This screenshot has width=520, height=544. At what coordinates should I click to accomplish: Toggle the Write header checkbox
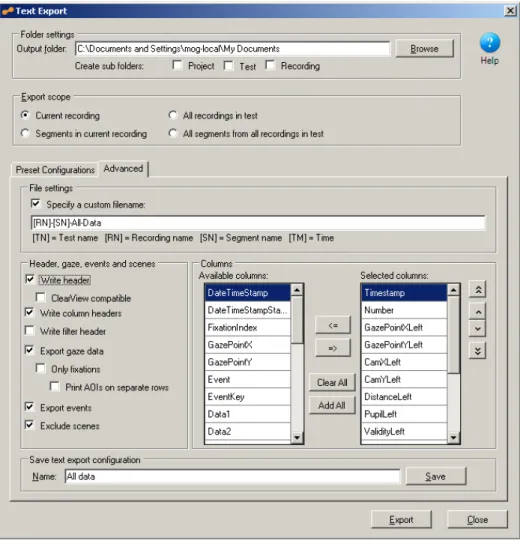coord(30,279)
